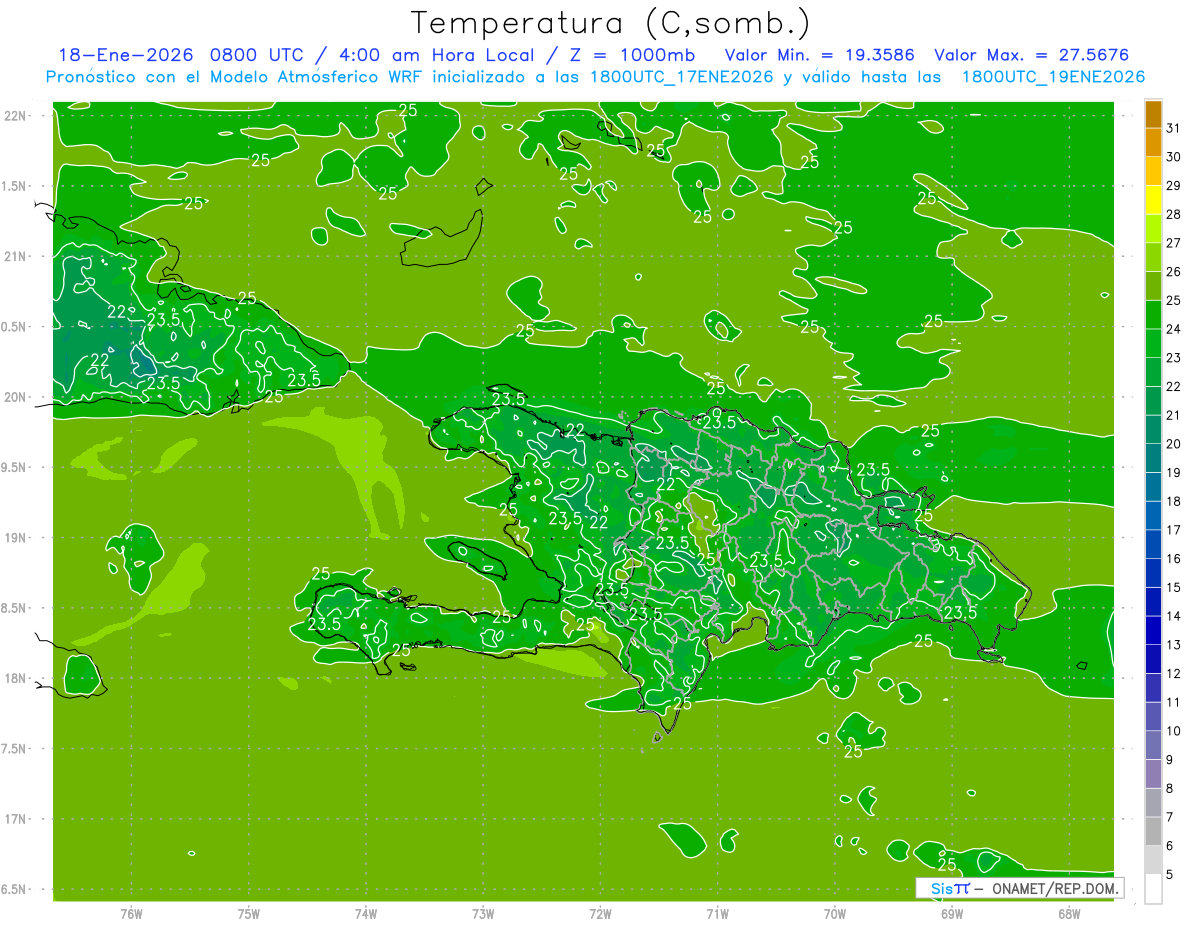Screen dimensions: 1200x927
Task: Pick the orange swatch between 29 and 30
Action: point(1153,171)
